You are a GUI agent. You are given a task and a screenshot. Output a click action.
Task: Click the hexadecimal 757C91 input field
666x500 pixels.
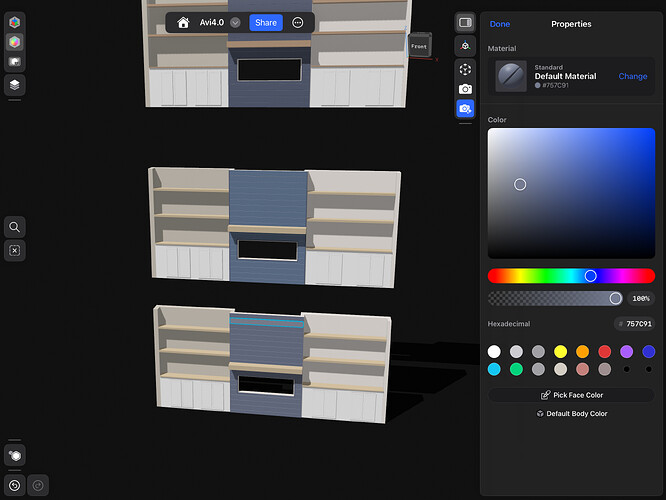pyautogui.click(x=634, y=324)
